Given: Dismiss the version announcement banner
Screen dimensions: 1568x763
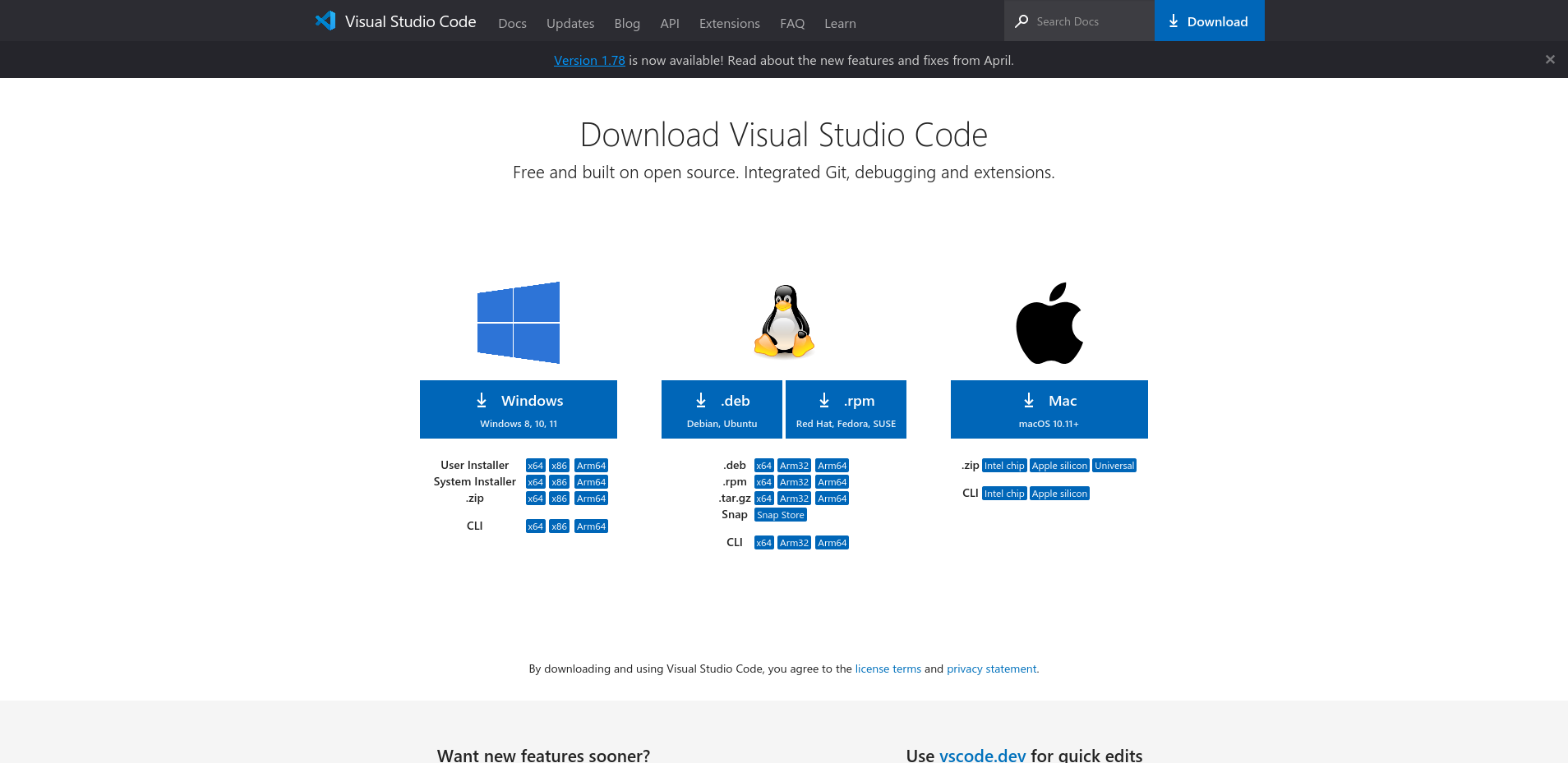Looking at the screenshot, I should (1550, 60).
